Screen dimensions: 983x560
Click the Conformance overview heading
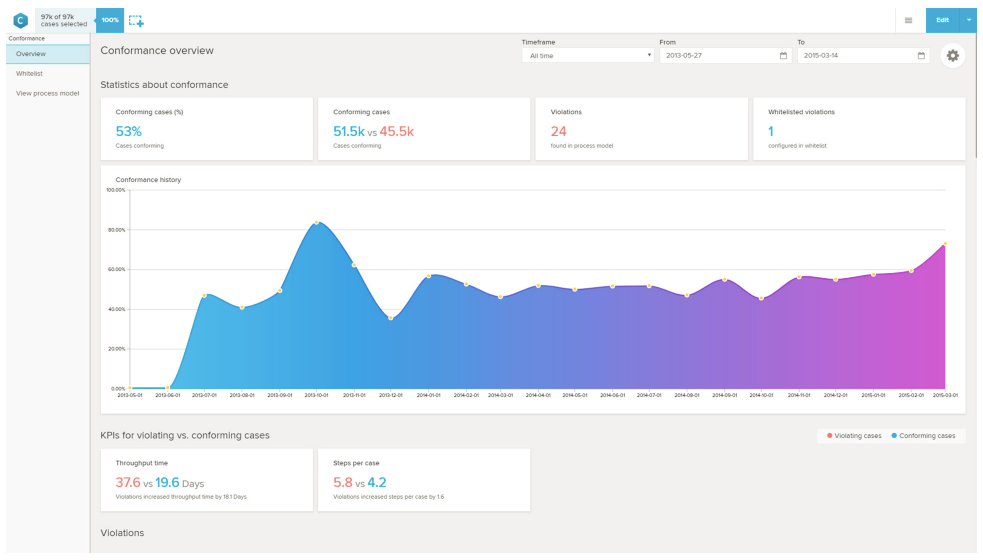coord(157,50)
